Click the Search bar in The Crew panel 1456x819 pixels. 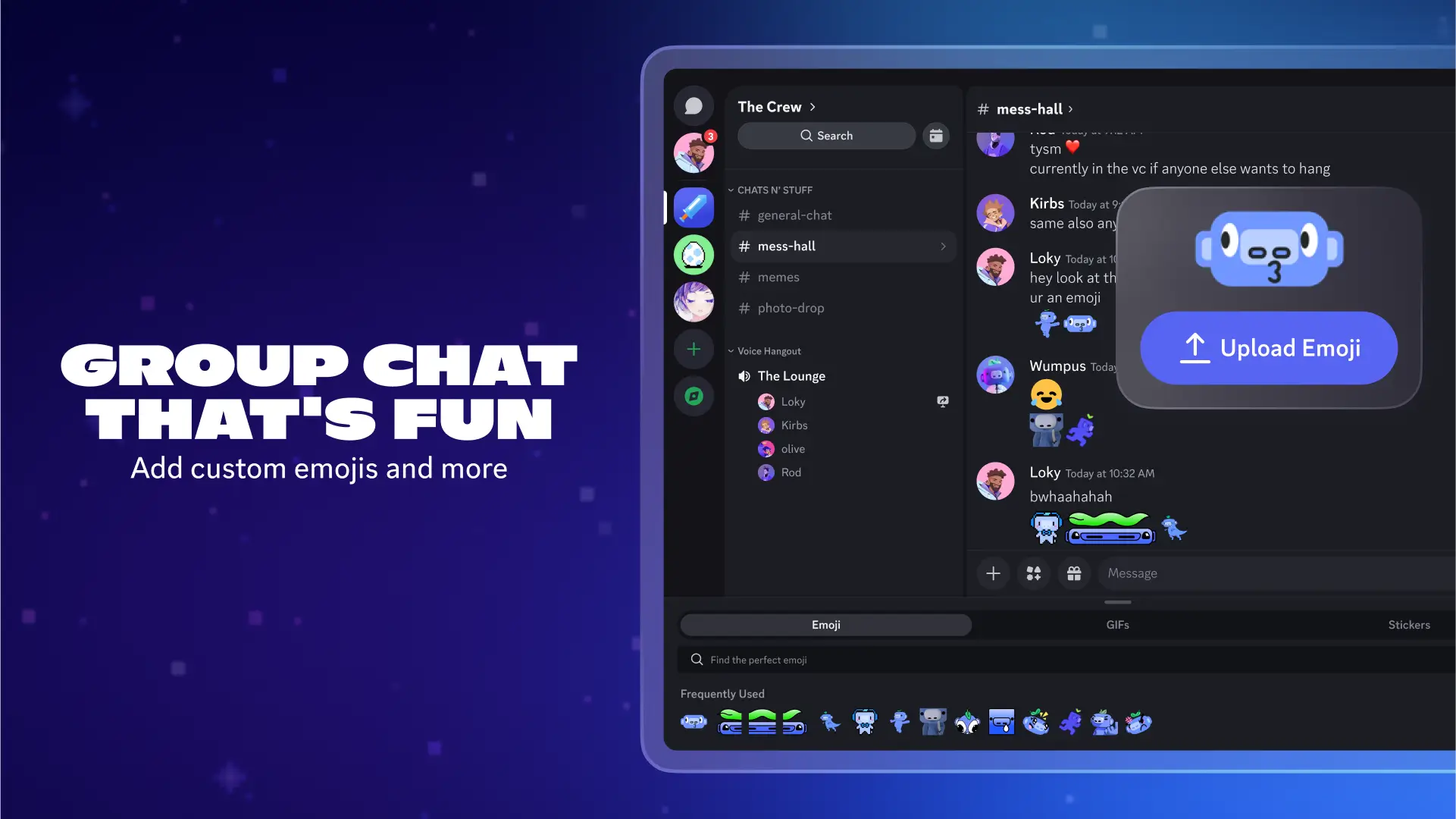point(826,135)
